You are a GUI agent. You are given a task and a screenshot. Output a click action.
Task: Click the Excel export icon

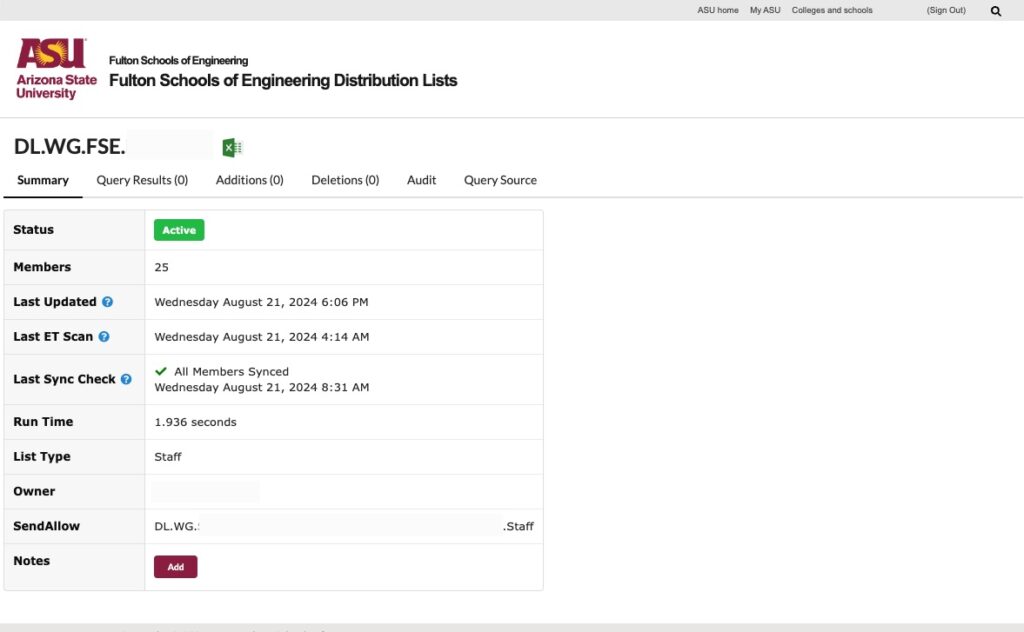[231, 146]
